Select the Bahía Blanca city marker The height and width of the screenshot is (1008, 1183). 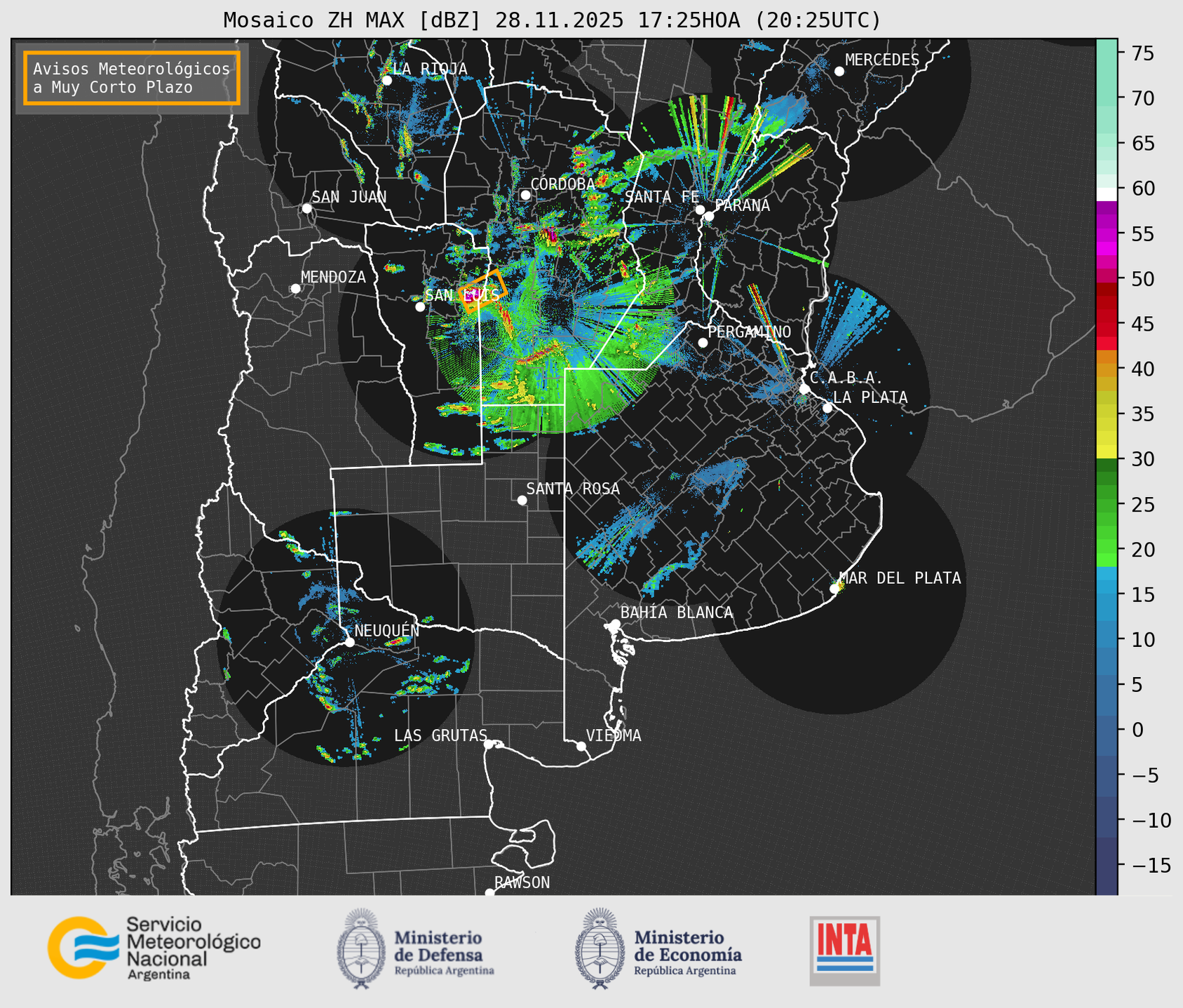click(615, 624)
